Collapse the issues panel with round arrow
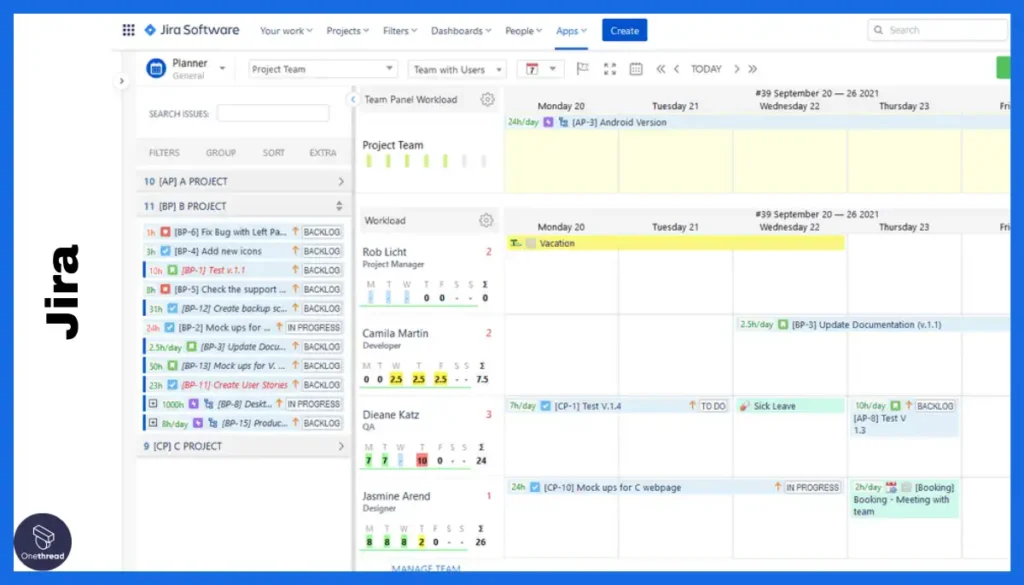Screen dimensions: 1024x585 353,99
